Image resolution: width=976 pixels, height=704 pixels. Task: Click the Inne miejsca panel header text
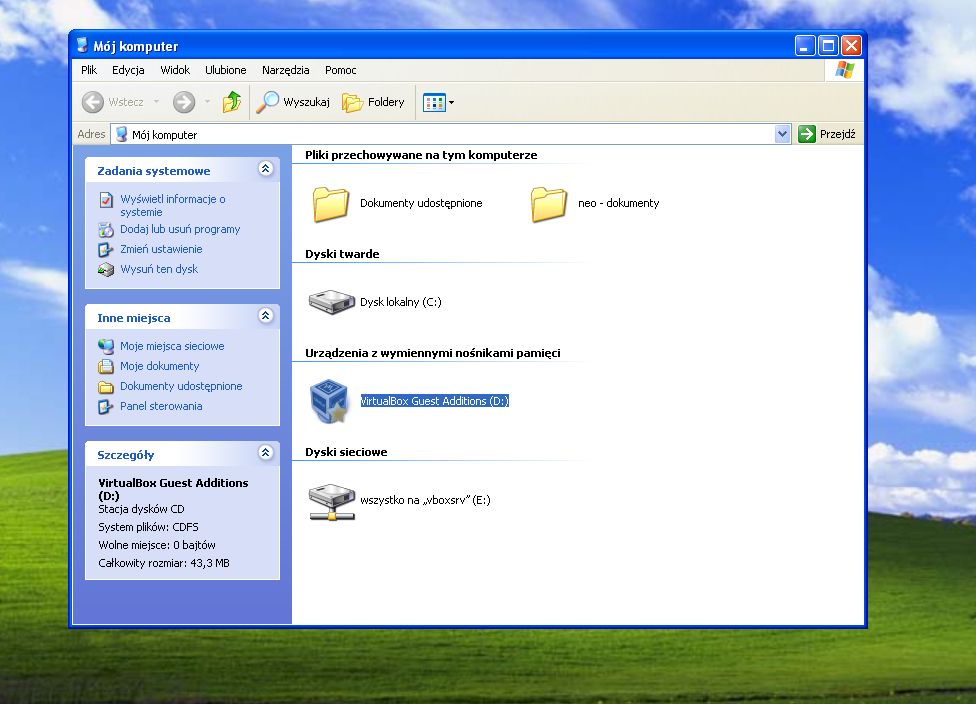pos(134,318)
